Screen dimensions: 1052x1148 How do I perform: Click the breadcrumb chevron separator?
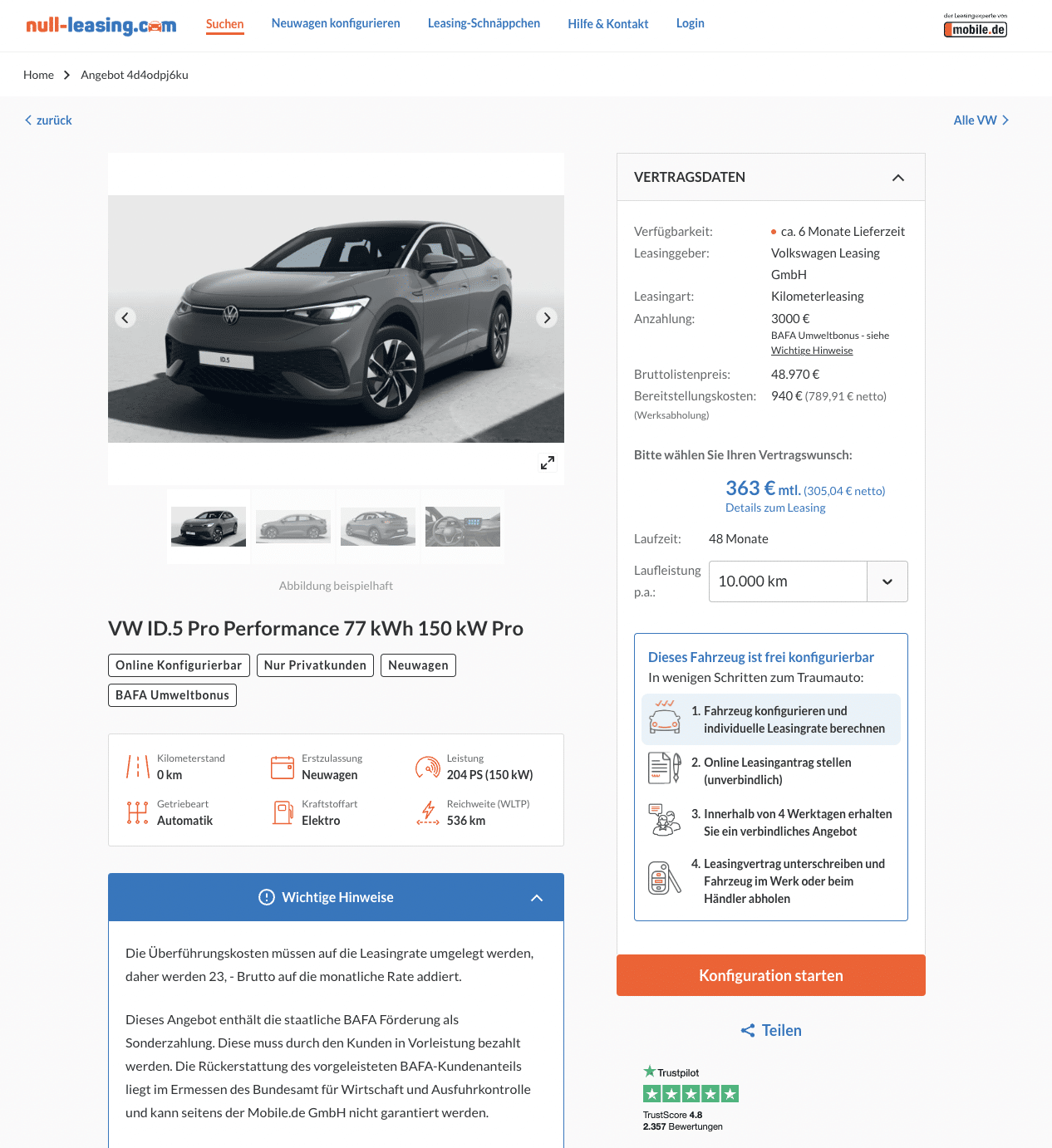[67, 75]
